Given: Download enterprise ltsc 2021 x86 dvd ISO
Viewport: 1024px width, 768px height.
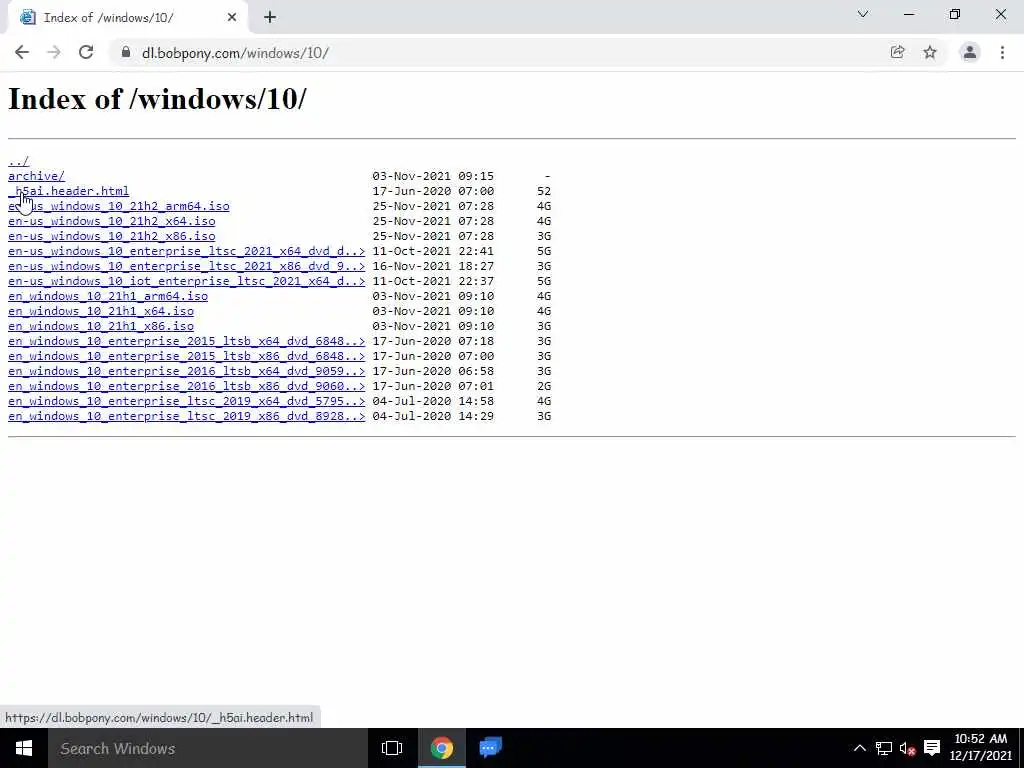Looking at the screenshot, I should 187,266.
